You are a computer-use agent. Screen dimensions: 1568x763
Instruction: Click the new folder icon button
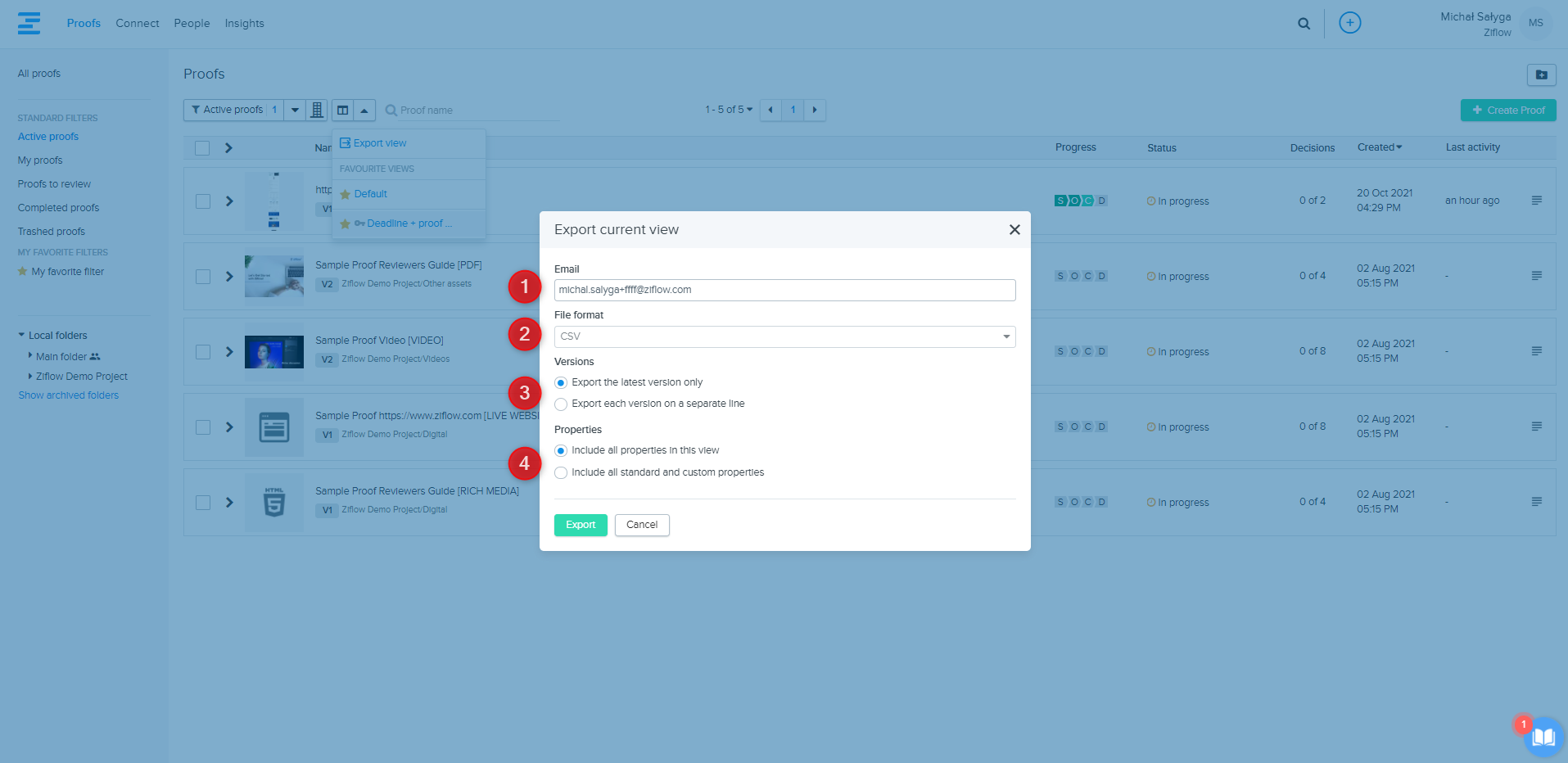click(1541, 74)
